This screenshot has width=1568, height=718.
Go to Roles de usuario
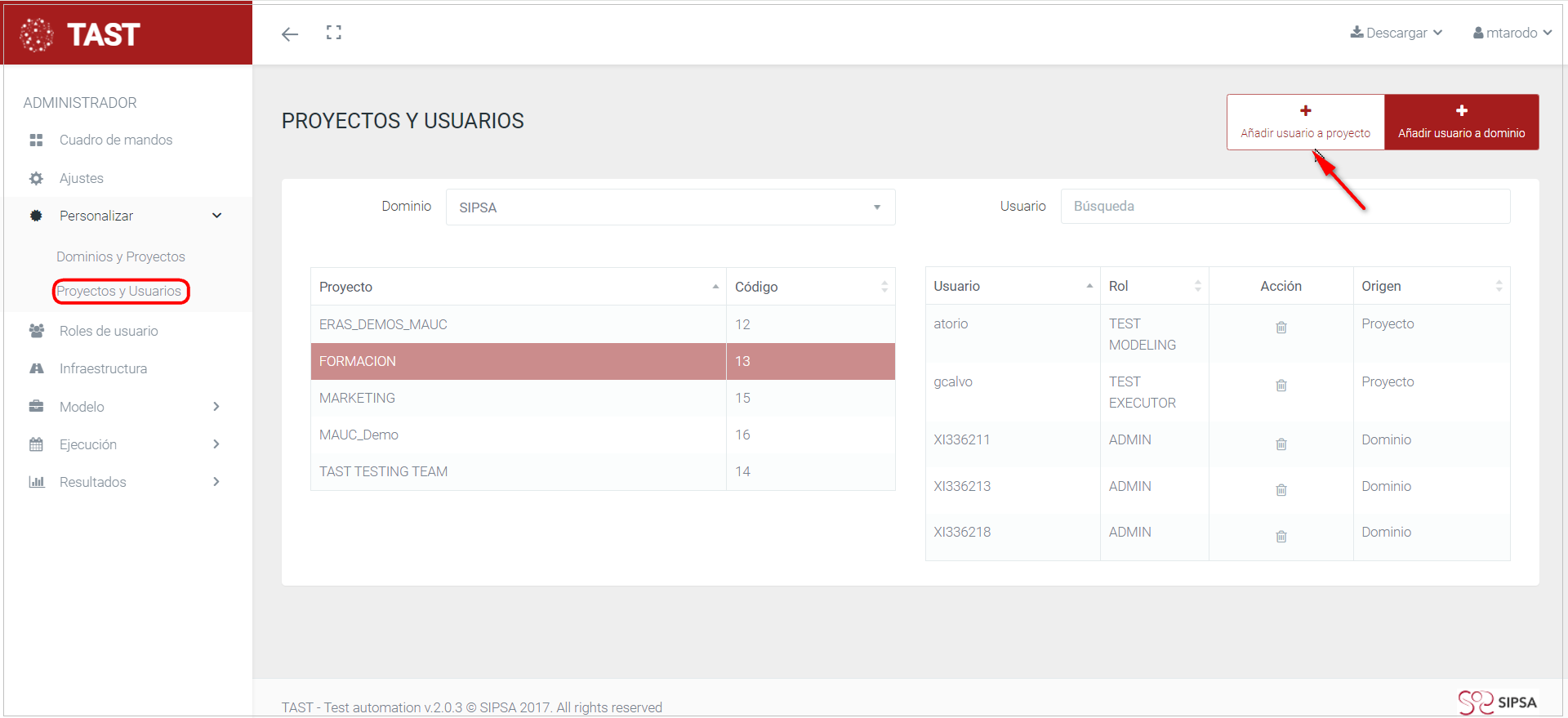(x=109, y=331)
